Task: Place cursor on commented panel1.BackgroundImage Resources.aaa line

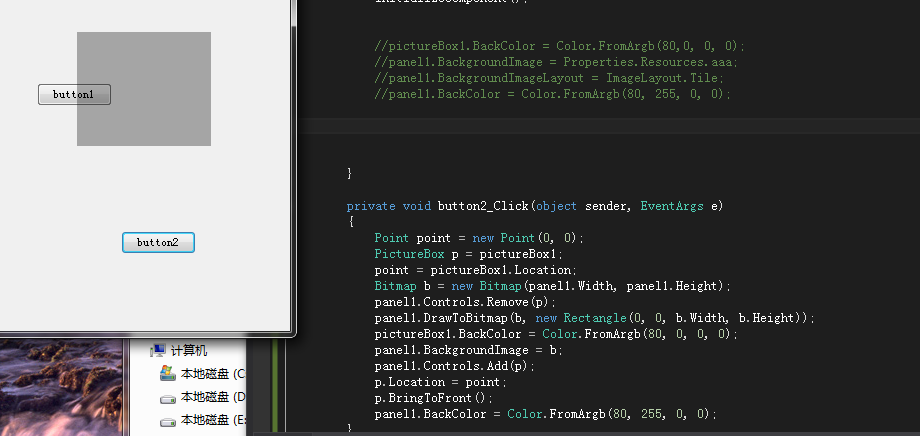Action: pyautogui.click(x=556, y=62)
